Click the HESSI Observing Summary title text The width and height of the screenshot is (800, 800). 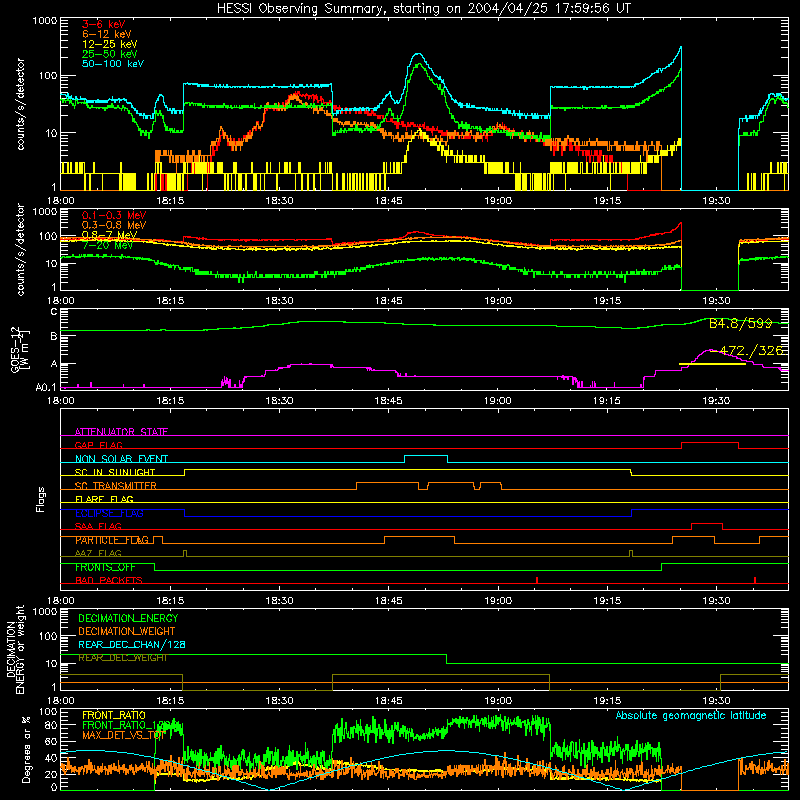(423, 8)
